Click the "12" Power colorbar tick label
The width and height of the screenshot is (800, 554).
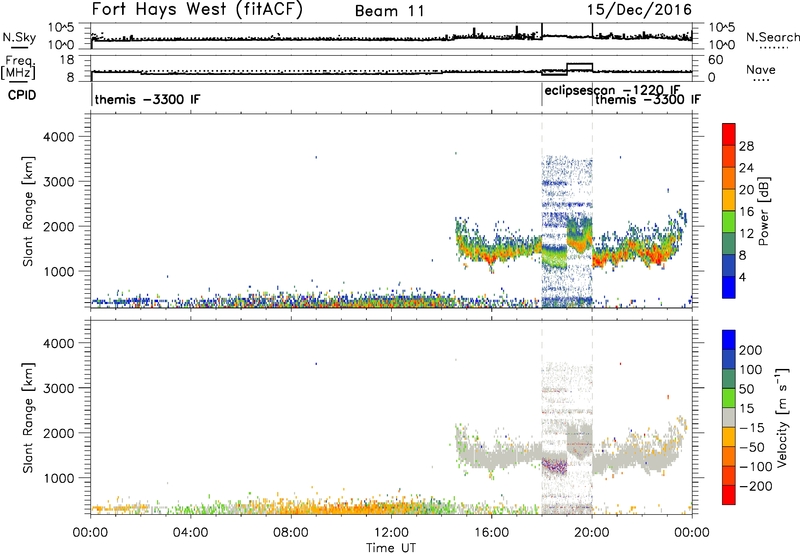pos(746,234)
